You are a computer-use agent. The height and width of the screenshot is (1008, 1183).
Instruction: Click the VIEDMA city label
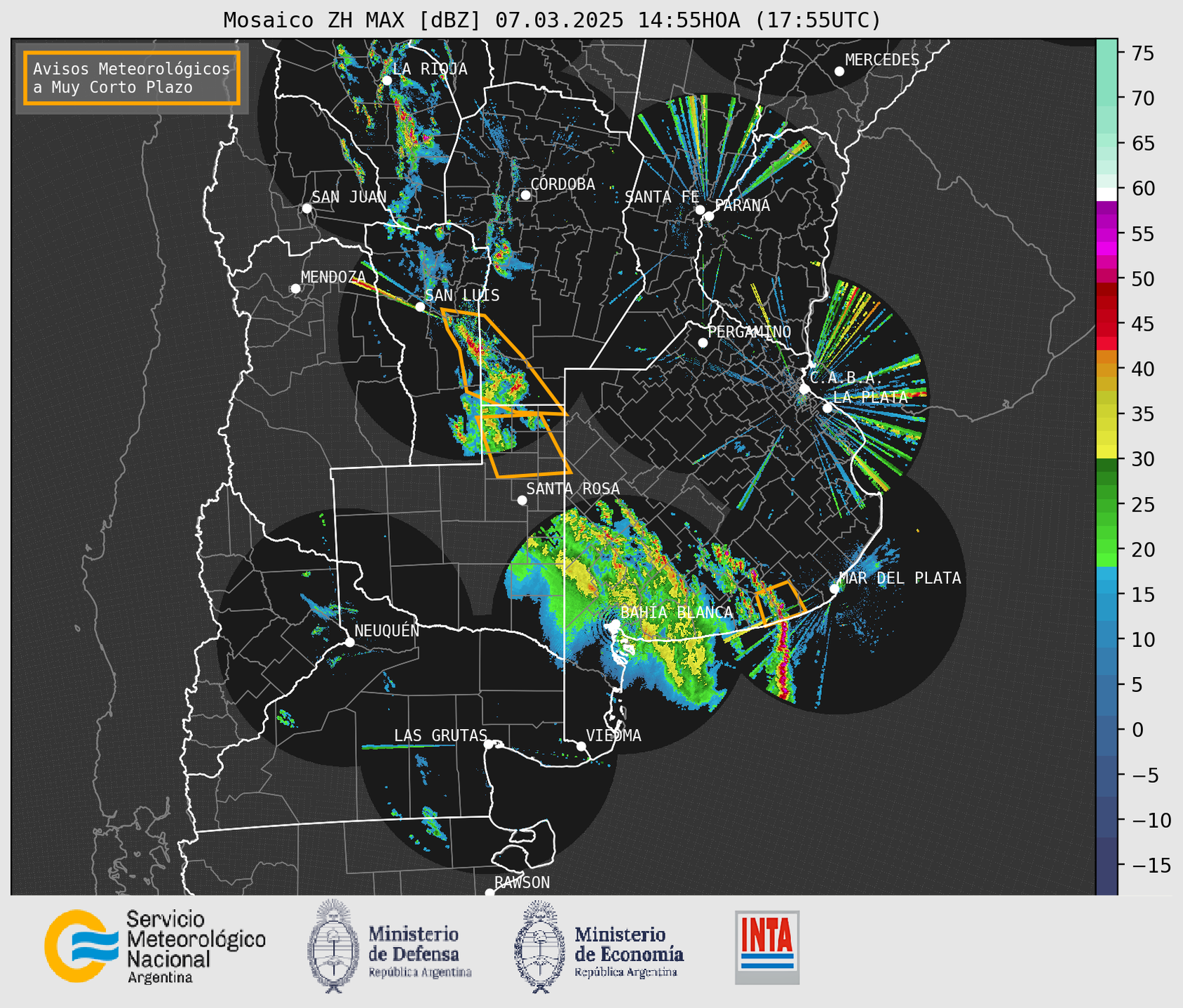click(614, 735)
